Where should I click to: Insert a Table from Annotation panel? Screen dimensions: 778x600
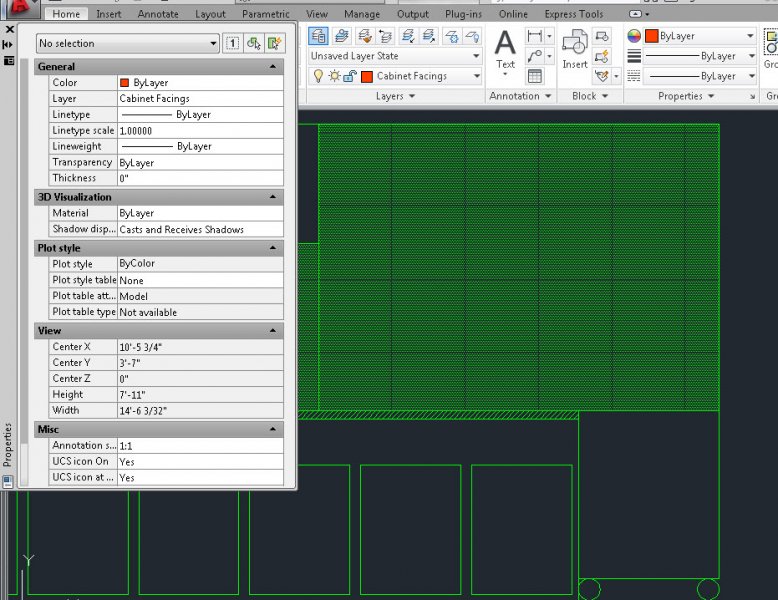click(x=535, y=76)
